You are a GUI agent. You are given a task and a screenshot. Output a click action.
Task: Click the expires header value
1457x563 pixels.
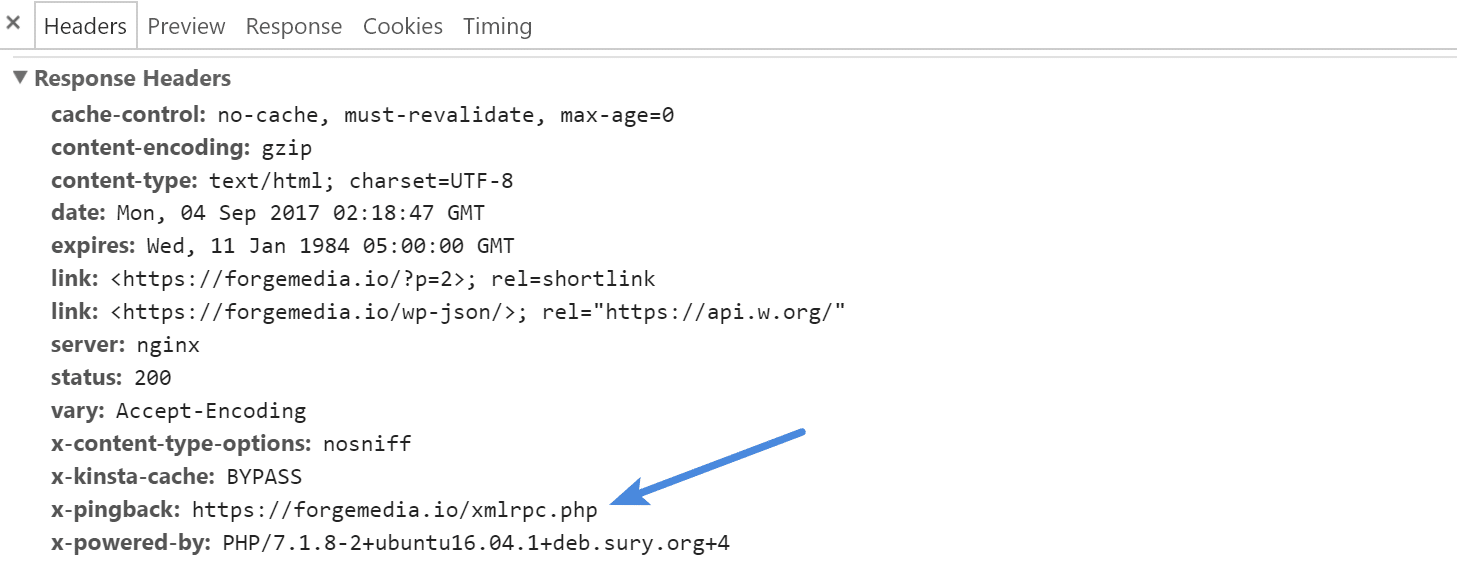[x=330, y=246]
